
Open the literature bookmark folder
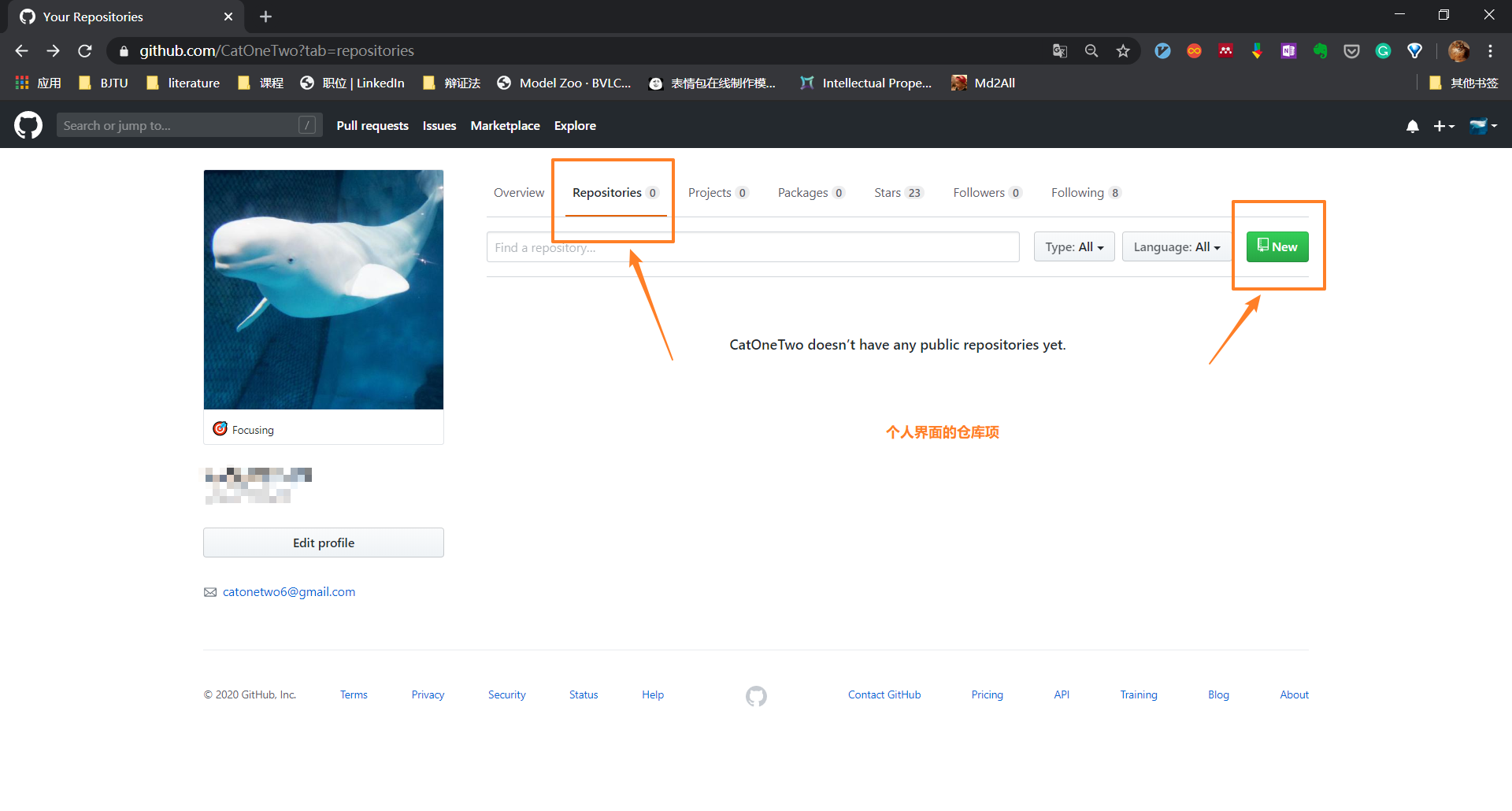(x=183, y=83)
